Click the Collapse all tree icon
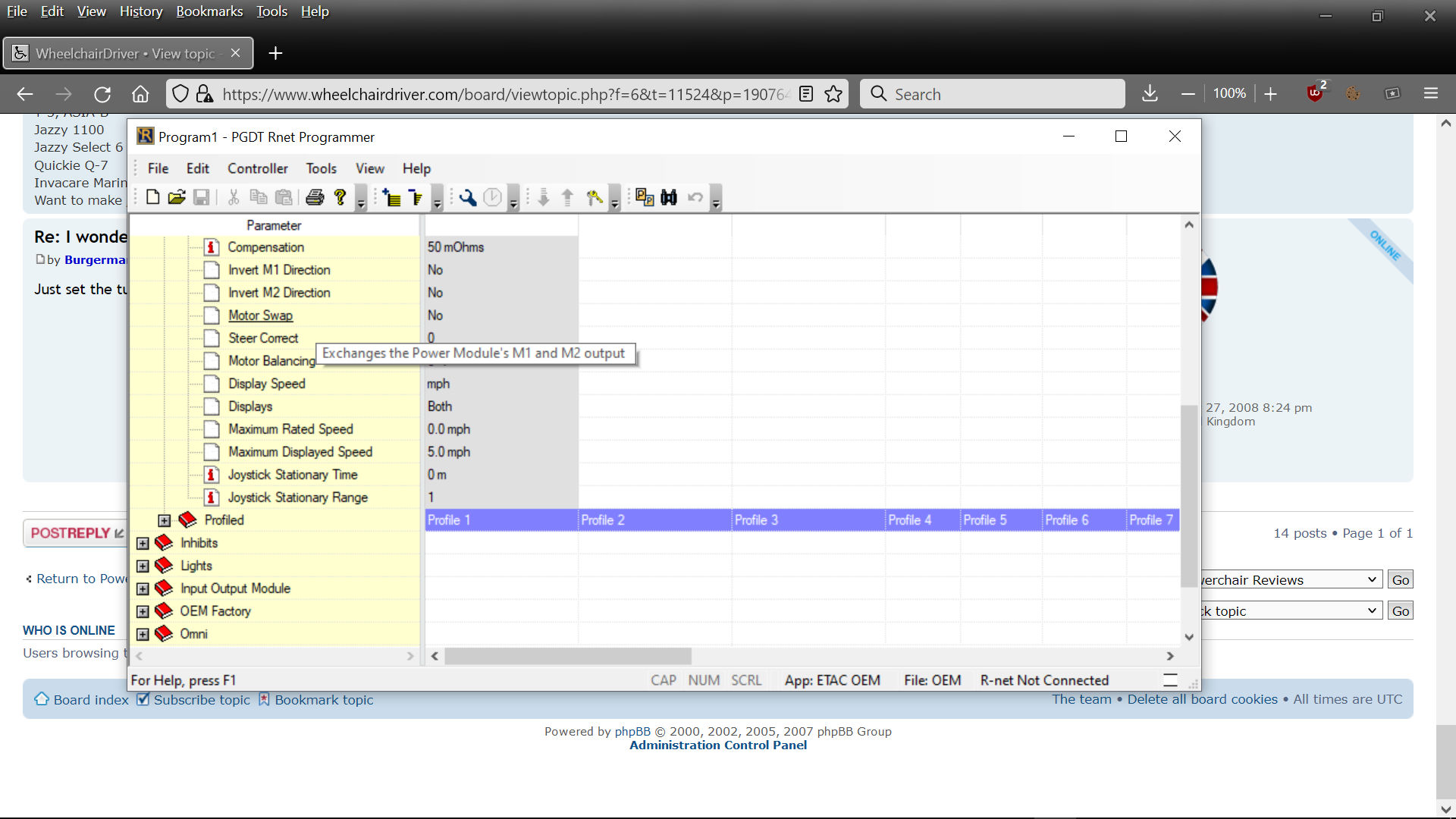This screenshot has width=1456, height=819. 416,197
